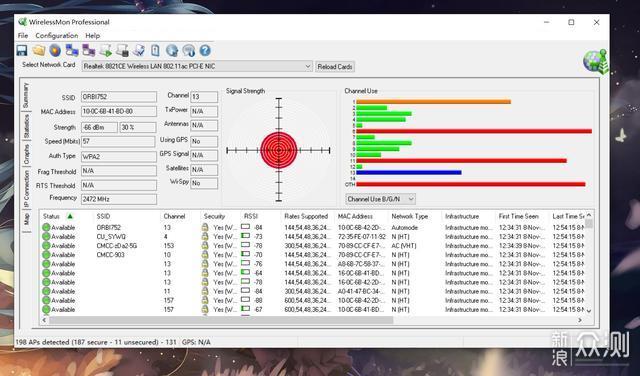This screenshot has height=376, width=640.
Task: Click the blue connected computers icon
Action: [x=72, y=51]
